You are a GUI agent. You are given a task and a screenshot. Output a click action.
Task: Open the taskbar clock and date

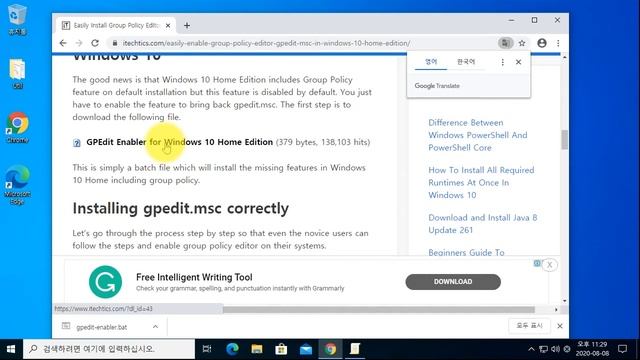[x=592, y=349]
